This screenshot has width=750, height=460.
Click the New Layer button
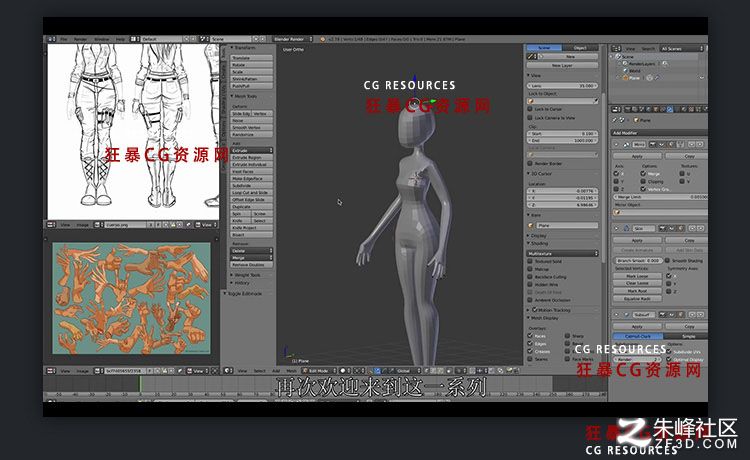(562, 66)
